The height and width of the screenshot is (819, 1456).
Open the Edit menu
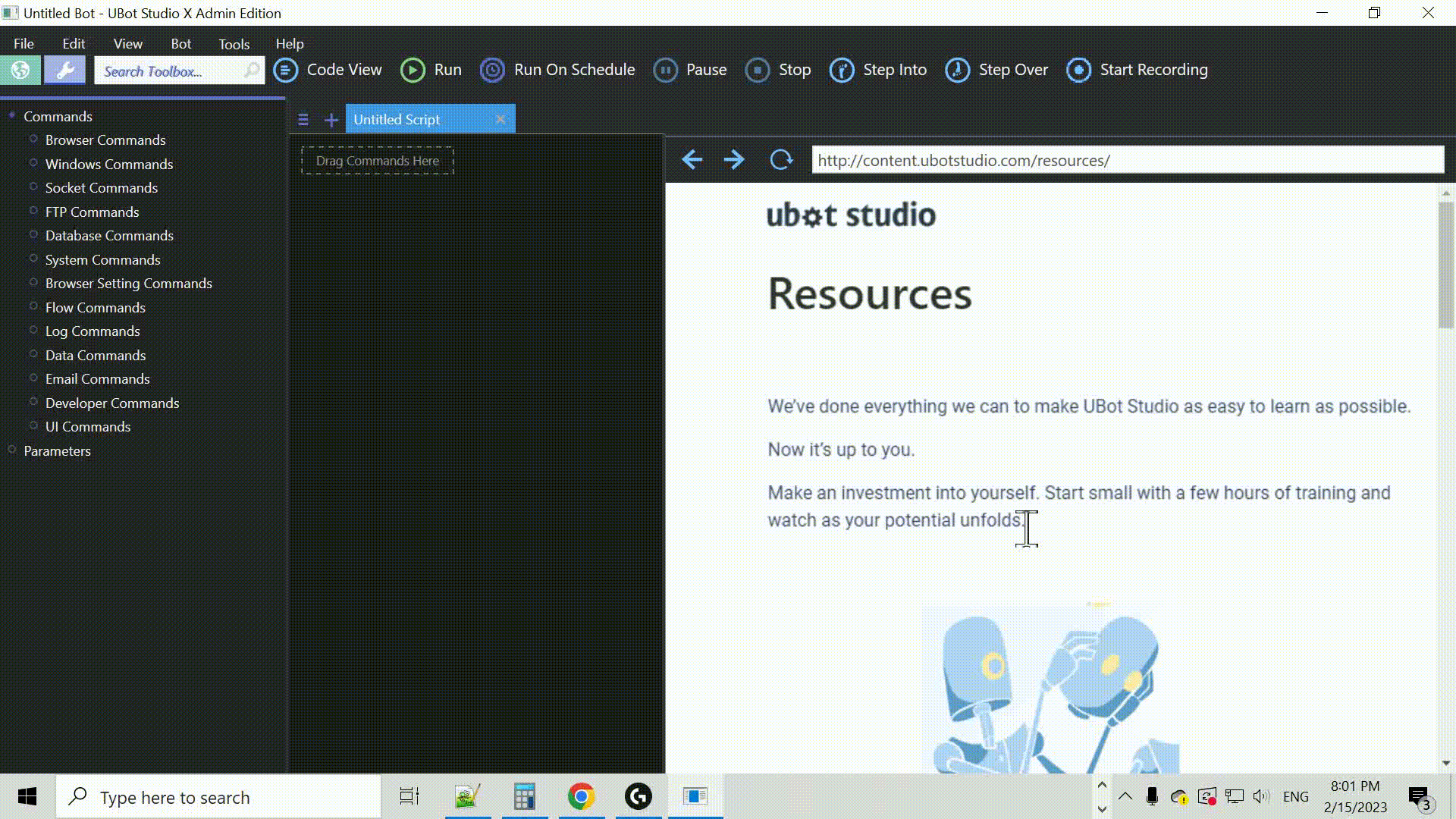click(x=74, y=44)
